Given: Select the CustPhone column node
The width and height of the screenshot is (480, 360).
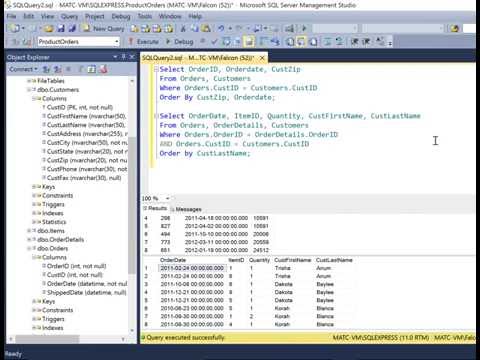Looking at the screenshot, I should (x=85, y=169).
